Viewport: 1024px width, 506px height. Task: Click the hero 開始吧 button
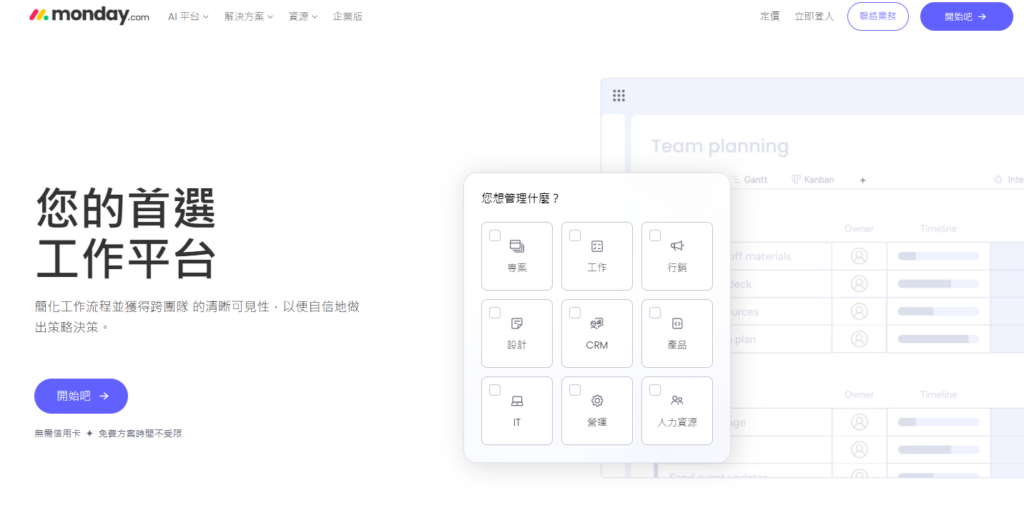tap(81, 396)
